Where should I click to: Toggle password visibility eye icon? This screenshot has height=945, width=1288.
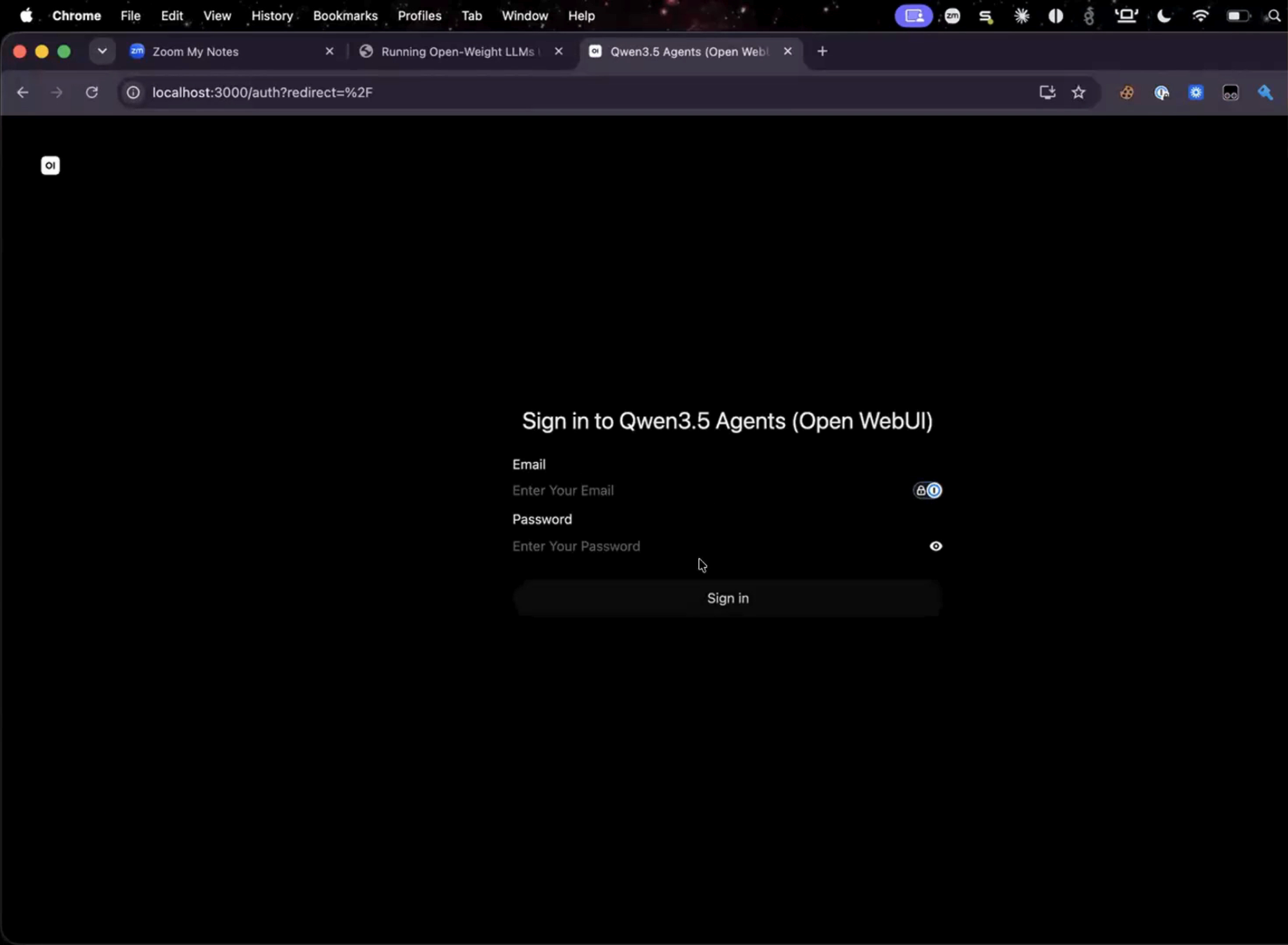(x=936, y=546)
